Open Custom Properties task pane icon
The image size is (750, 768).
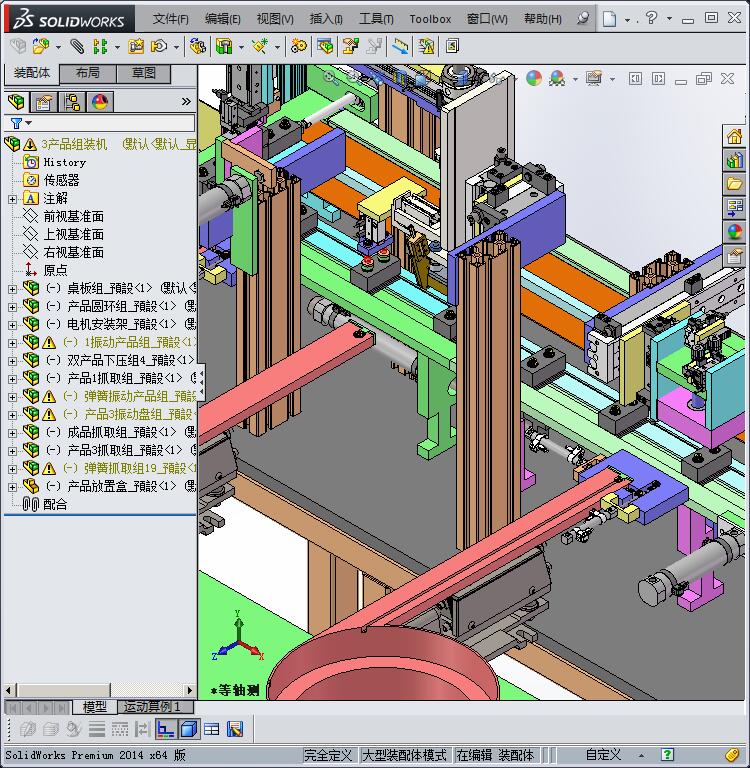(734, 256)
